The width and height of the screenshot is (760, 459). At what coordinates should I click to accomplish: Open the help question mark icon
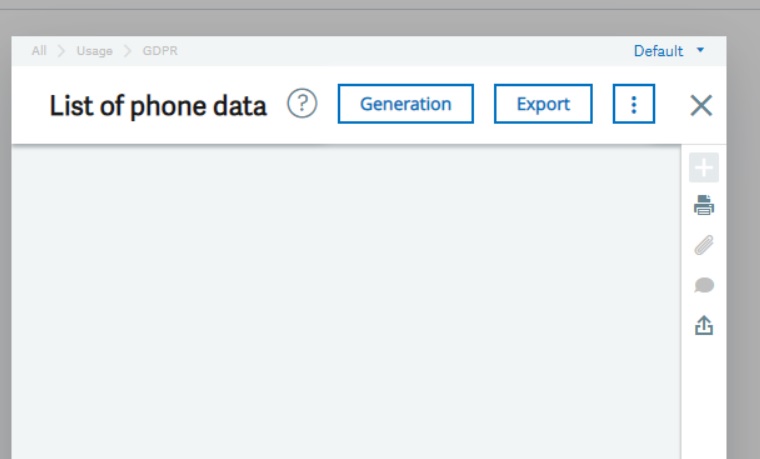pos(302,104)
